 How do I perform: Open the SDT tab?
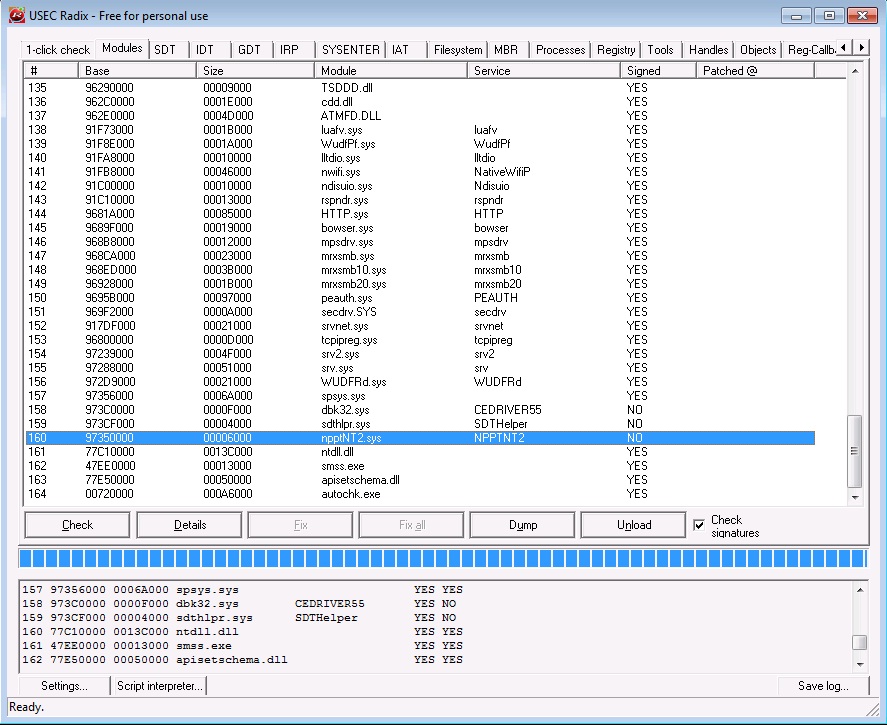point(164,50)
